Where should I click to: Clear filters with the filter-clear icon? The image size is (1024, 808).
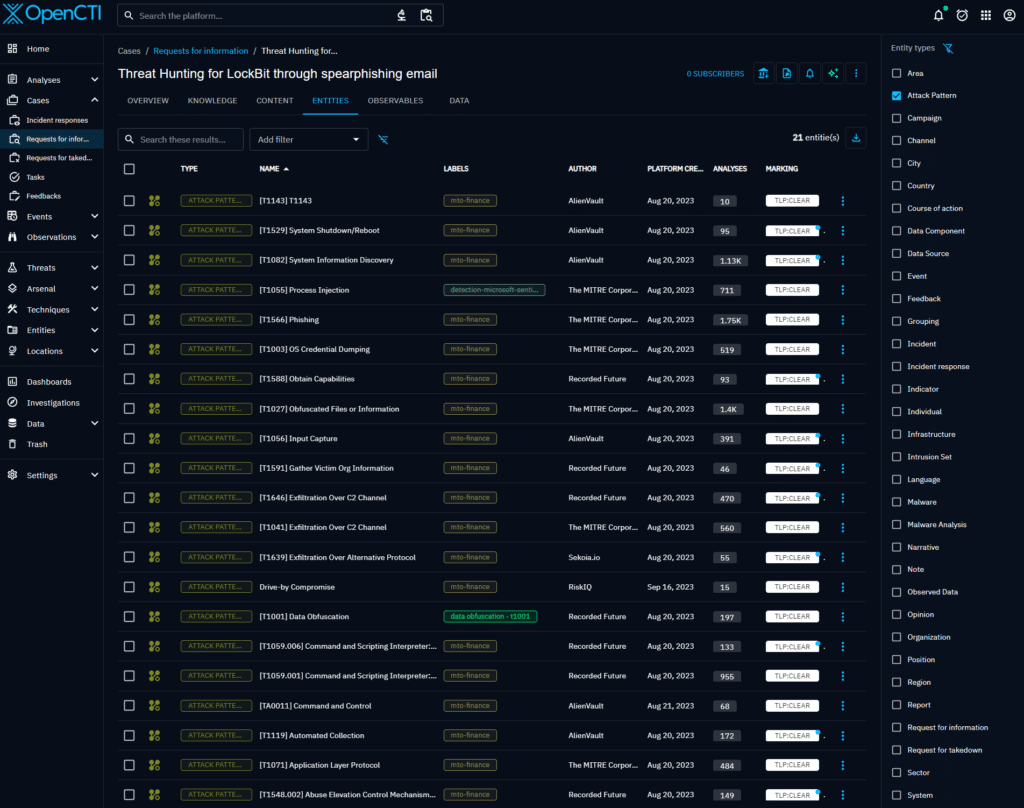(x=383, y=139)
